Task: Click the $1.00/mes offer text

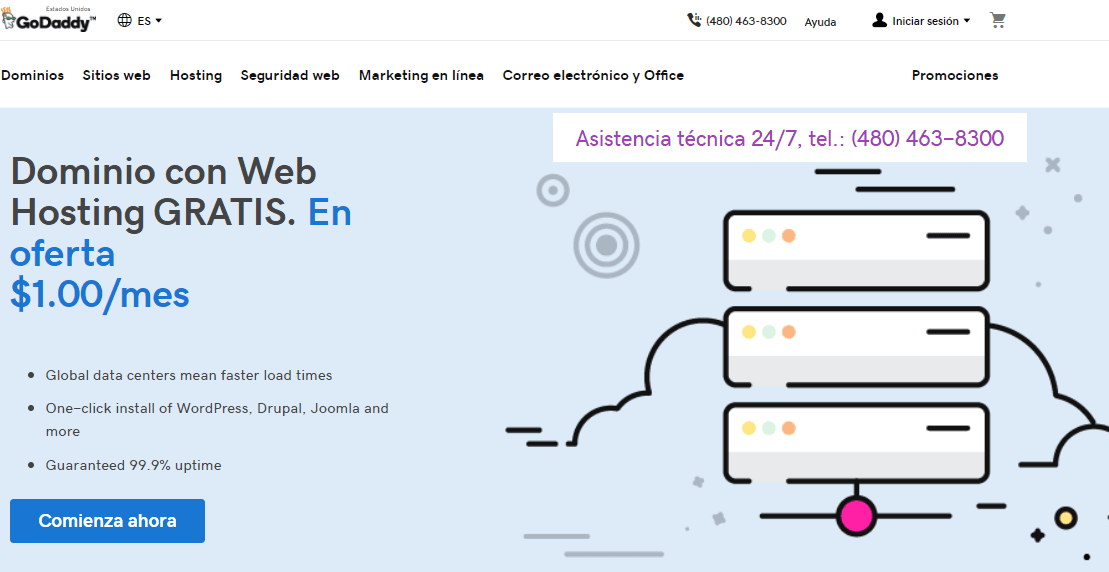Action: pyautogui.click(x=100, y=294)
